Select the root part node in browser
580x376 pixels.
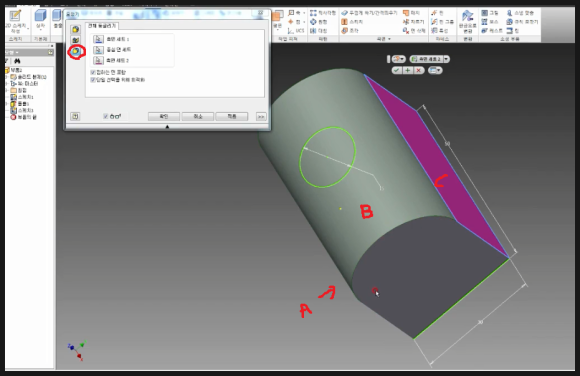(14, 70)
